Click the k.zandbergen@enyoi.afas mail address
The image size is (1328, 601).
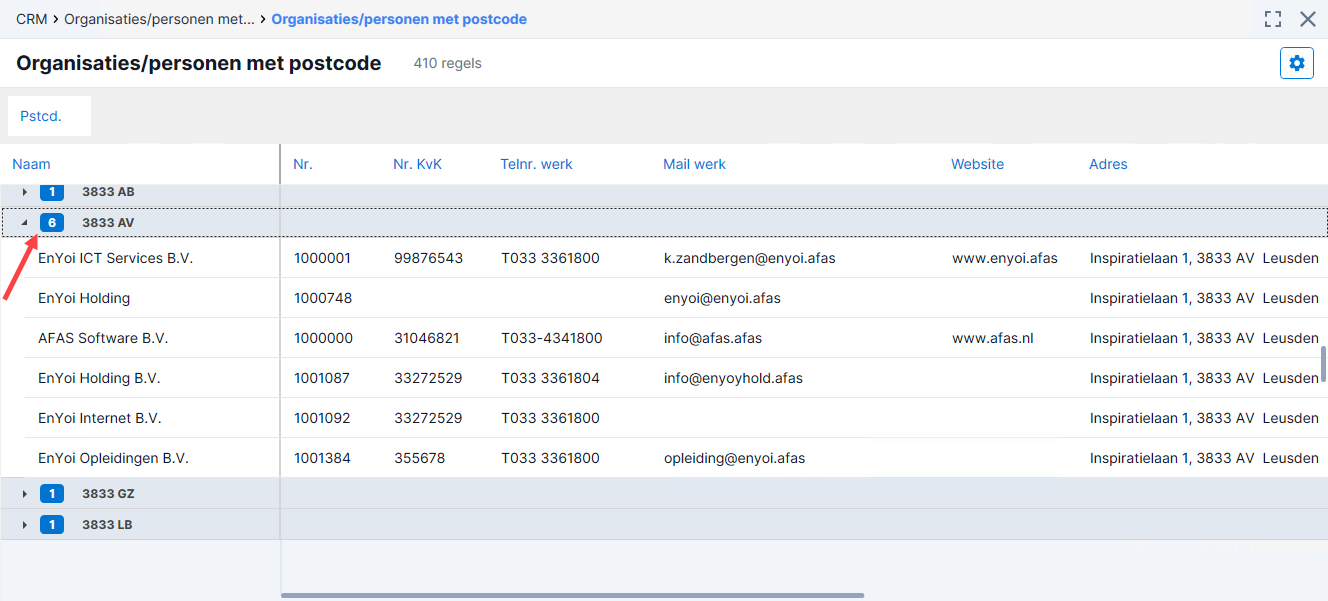[x=750, y=258]
